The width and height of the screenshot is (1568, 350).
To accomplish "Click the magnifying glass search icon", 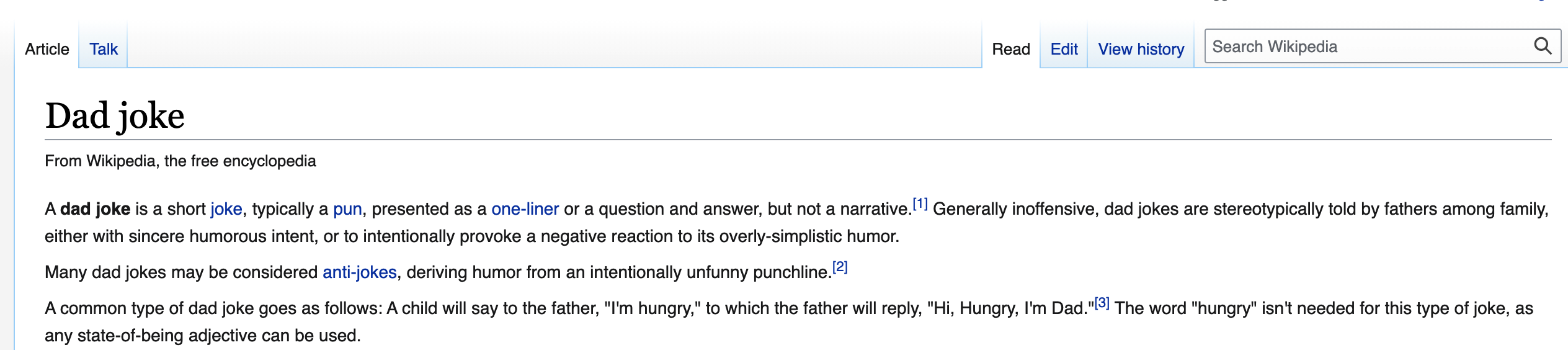I will point(1543,46).
